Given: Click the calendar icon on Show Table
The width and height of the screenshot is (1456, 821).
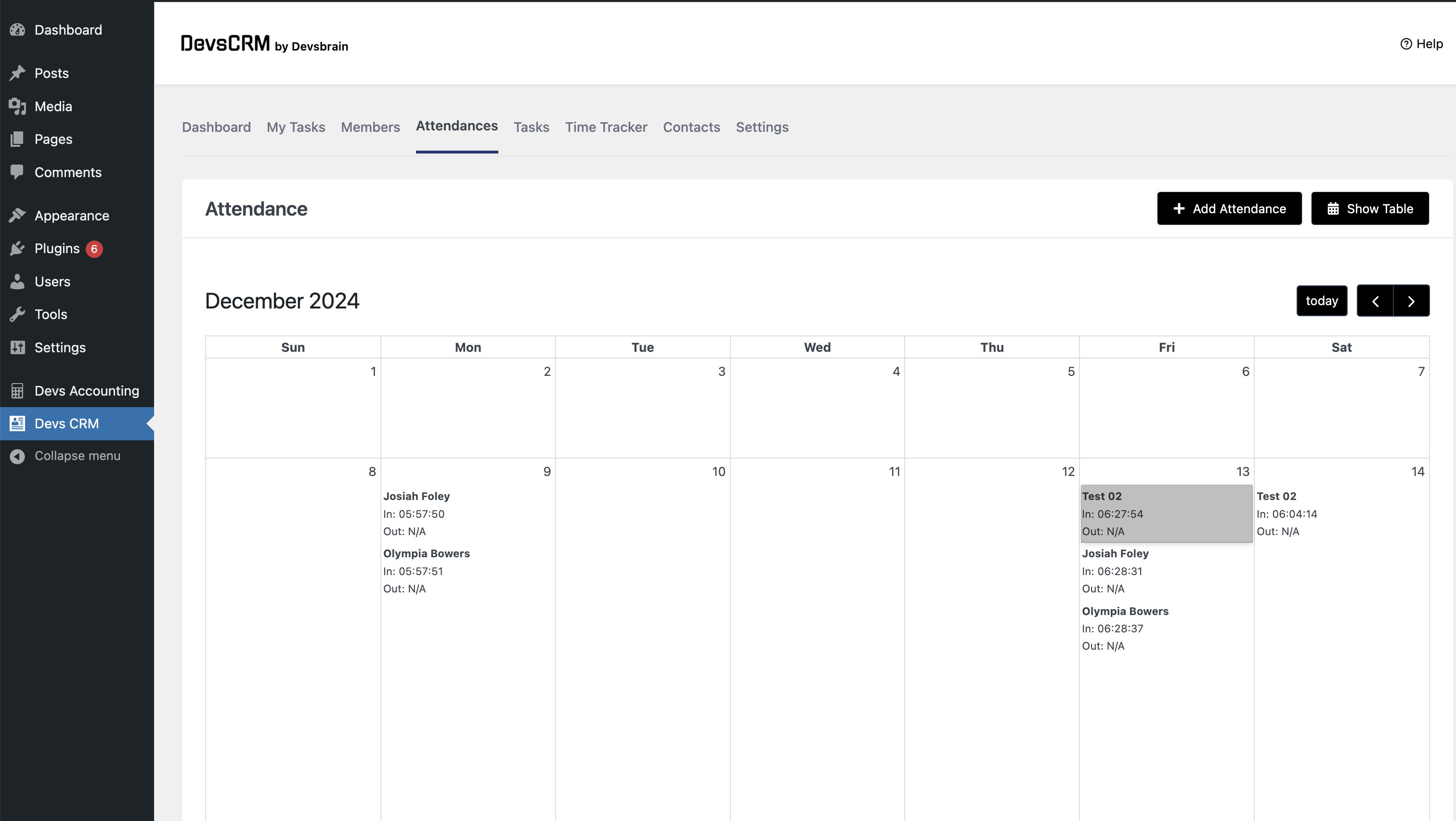Looking at the screenshot, I should point(1333,208).
